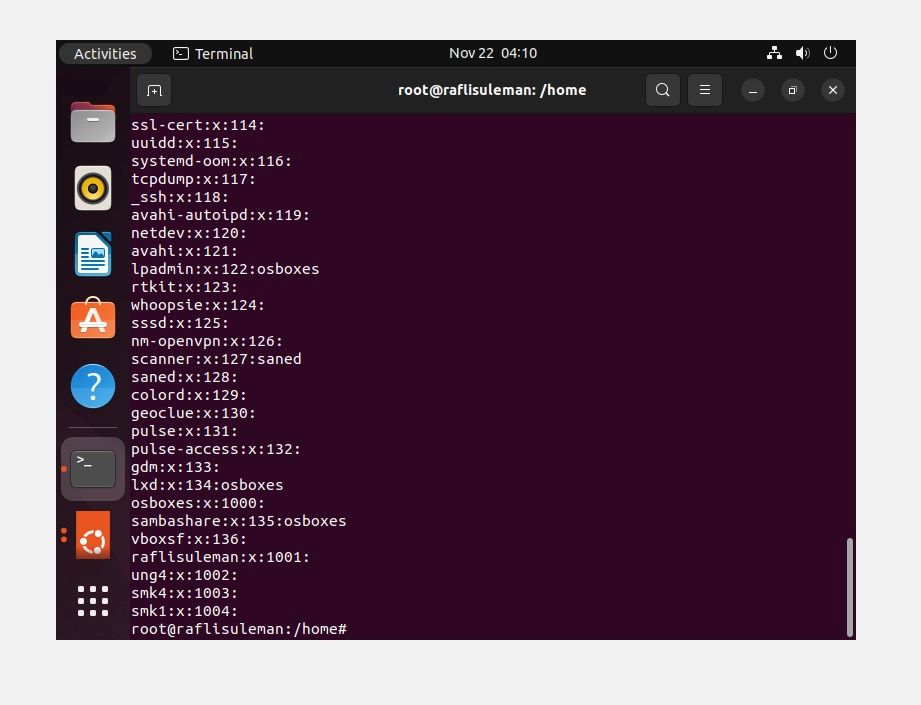Click the line systemd-oom:x:116:
This screenshot has height=705, width=921.
click(x=211, y=161)
